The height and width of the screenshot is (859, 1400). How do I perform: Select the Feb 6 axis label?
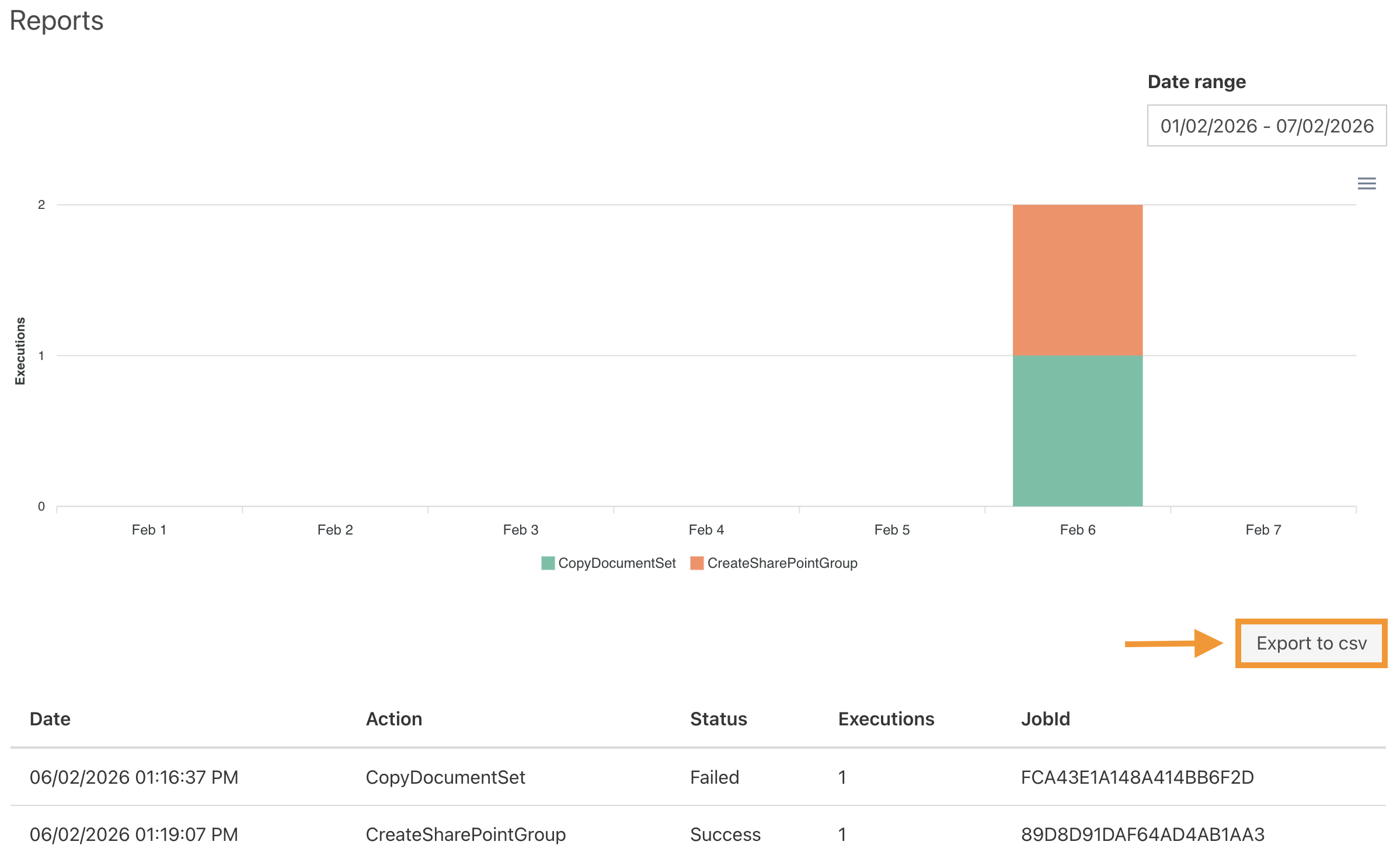(1077, 529)
